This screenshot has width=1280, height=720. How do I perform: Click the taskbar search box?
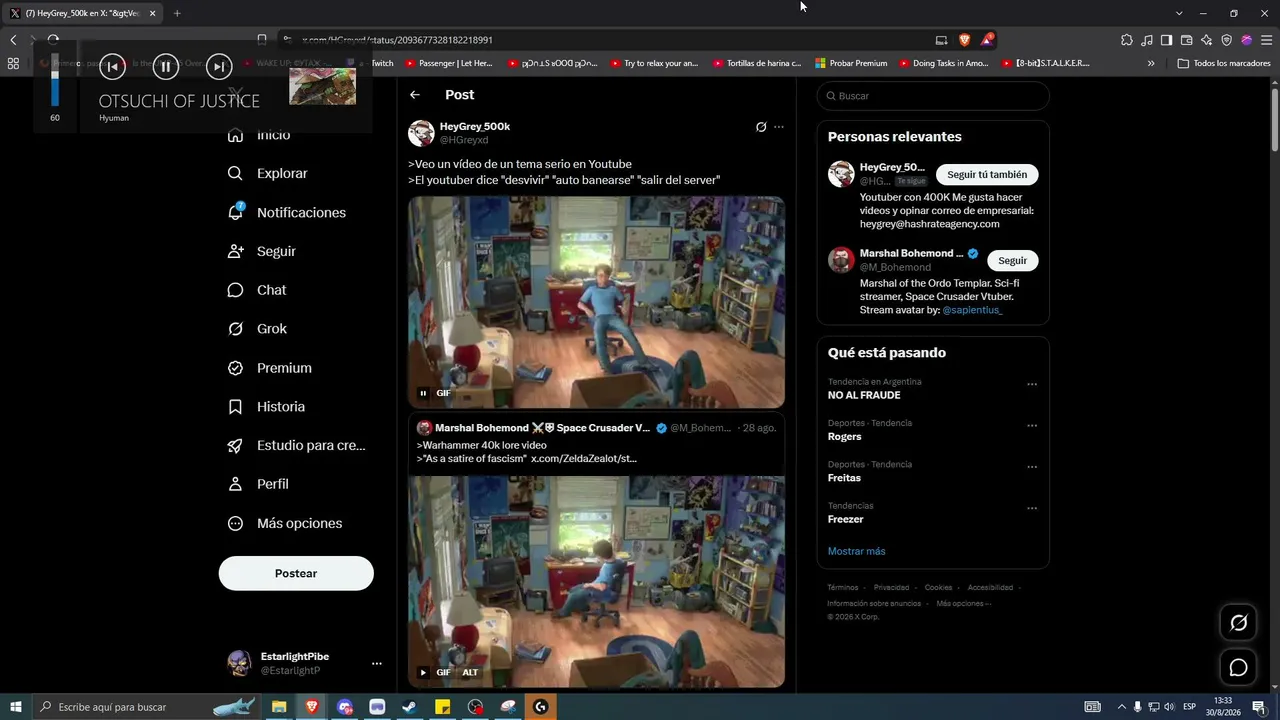click(x=145, y=707)
